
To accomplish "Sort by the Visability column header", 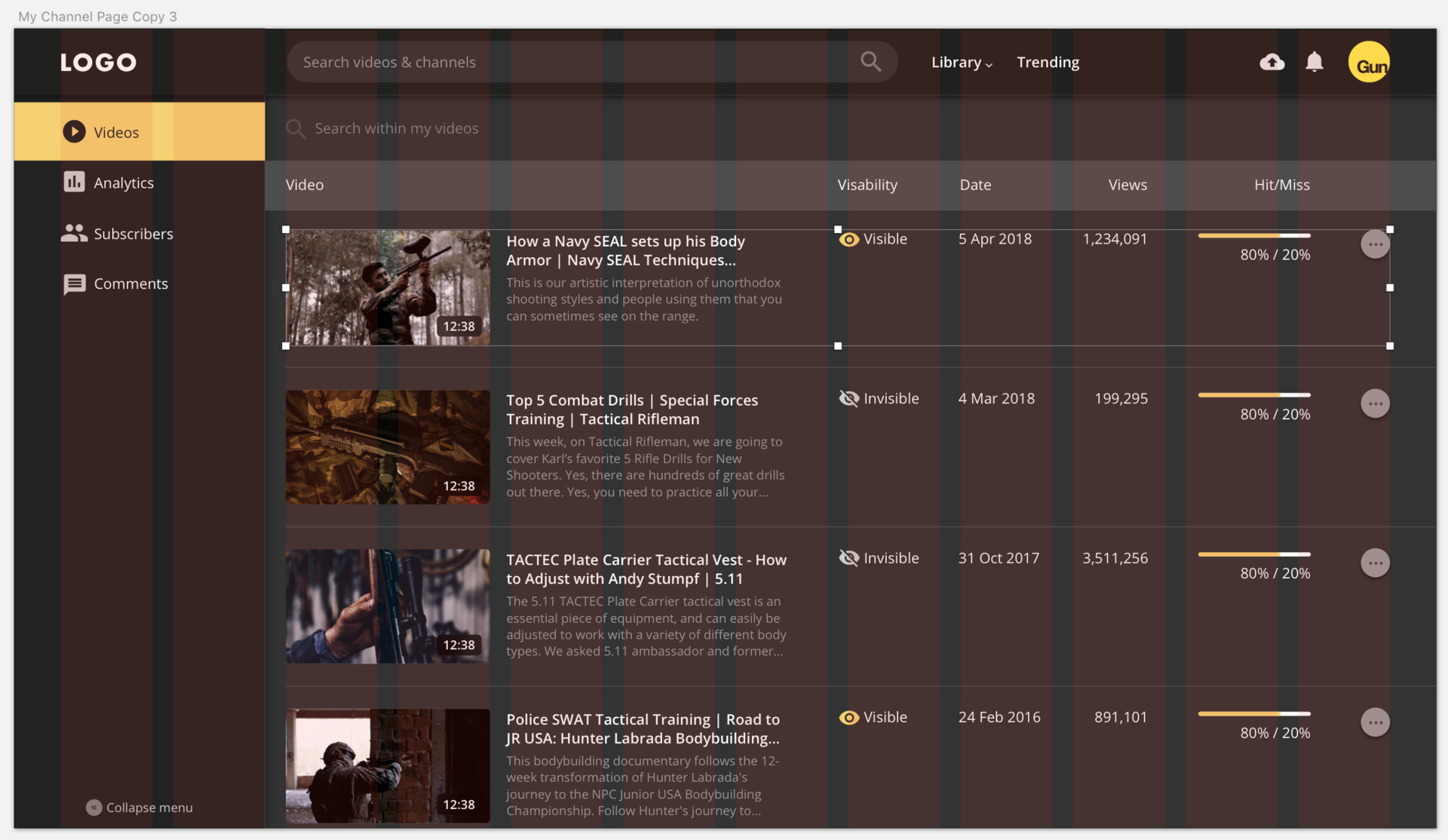I will (867, 185).
